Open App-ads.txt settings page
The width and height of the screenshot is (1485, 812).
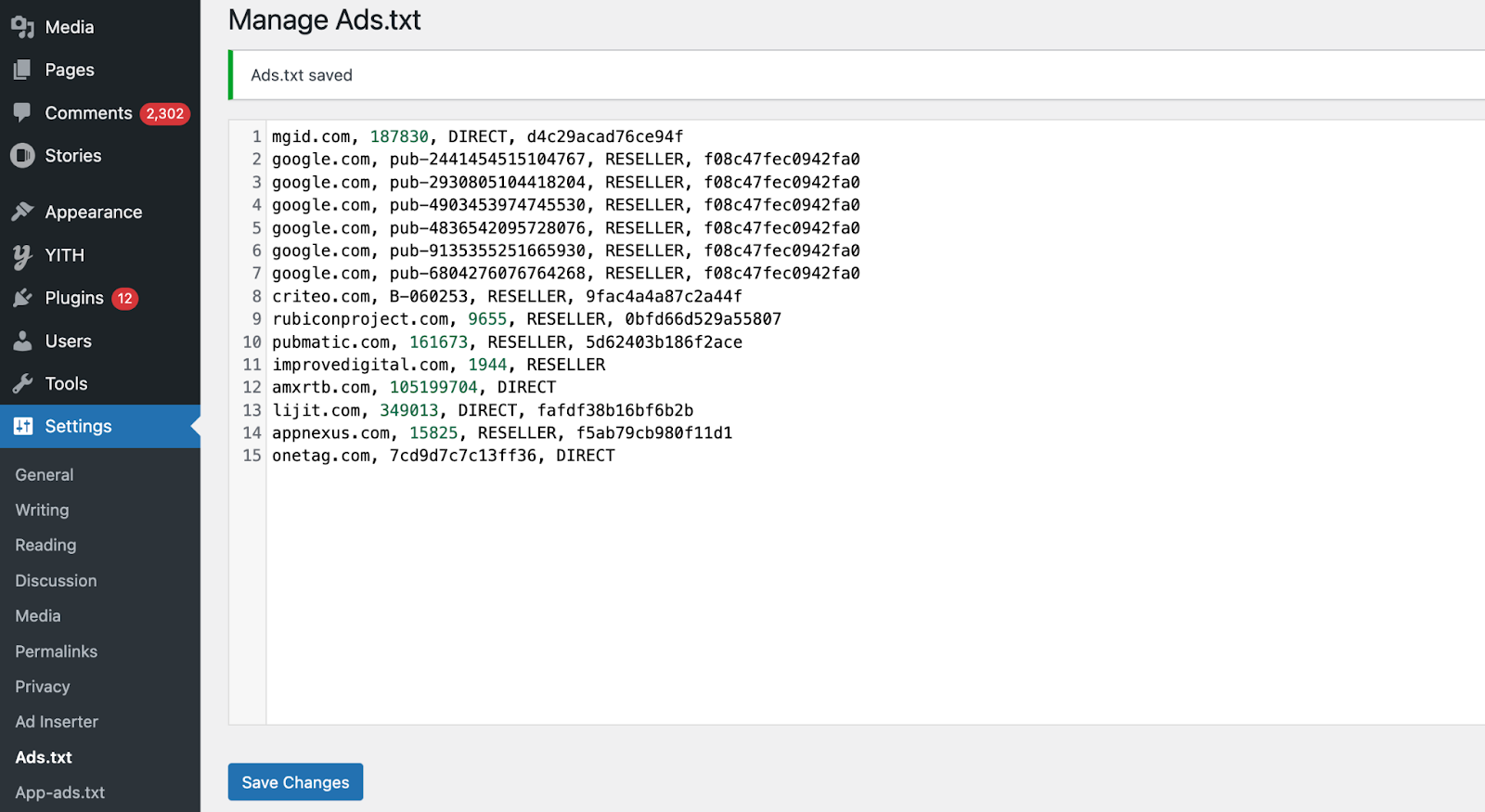click(59, 793)
